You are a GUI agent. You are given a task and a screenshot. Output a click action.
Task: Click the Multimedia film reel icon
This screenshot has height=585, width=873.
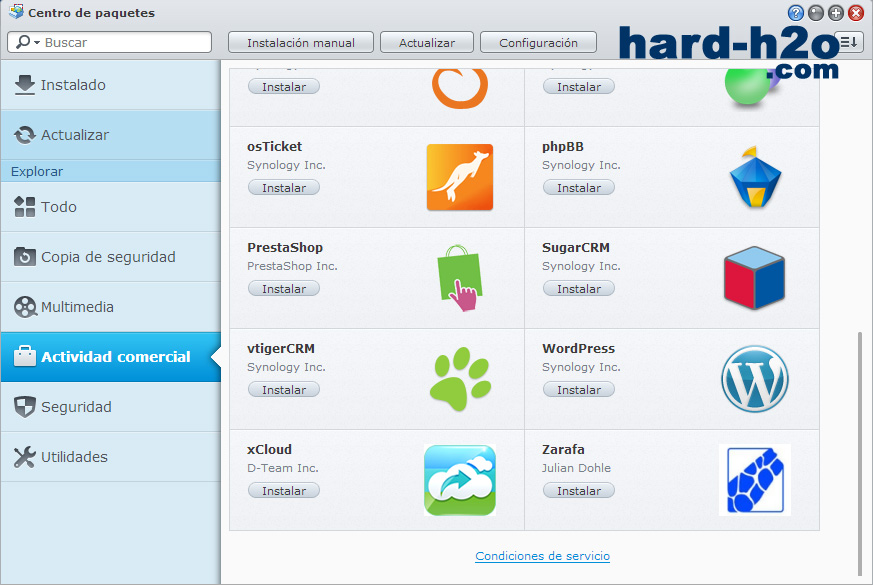24,307
